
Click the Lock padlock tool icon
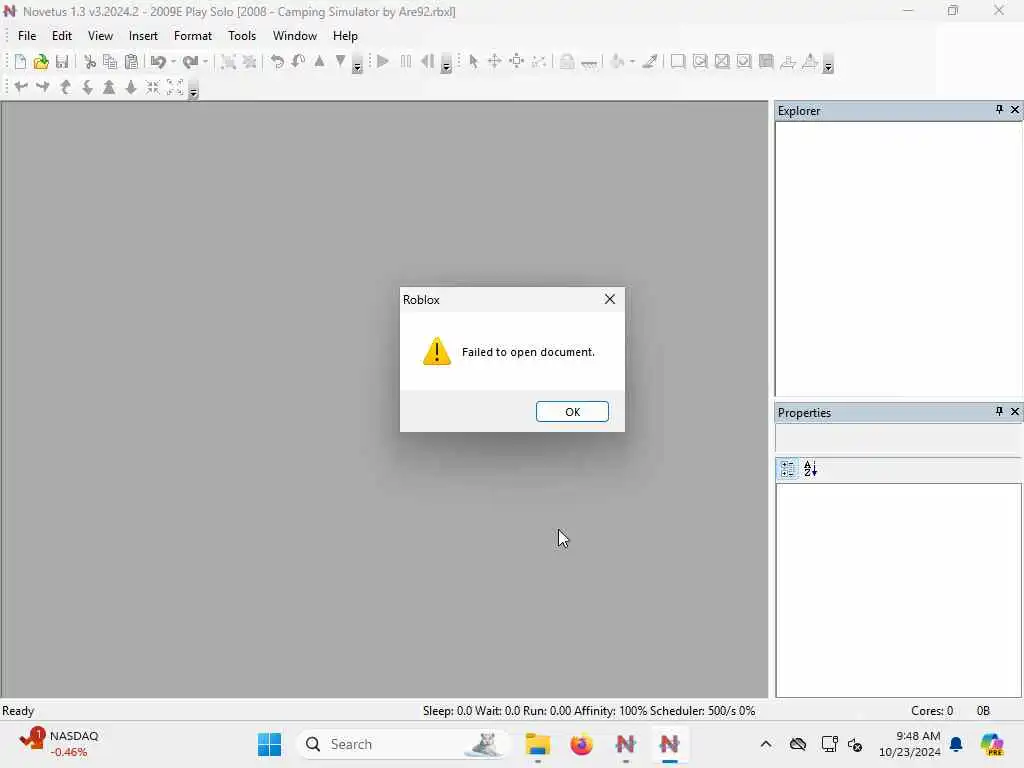pos(567,62)
